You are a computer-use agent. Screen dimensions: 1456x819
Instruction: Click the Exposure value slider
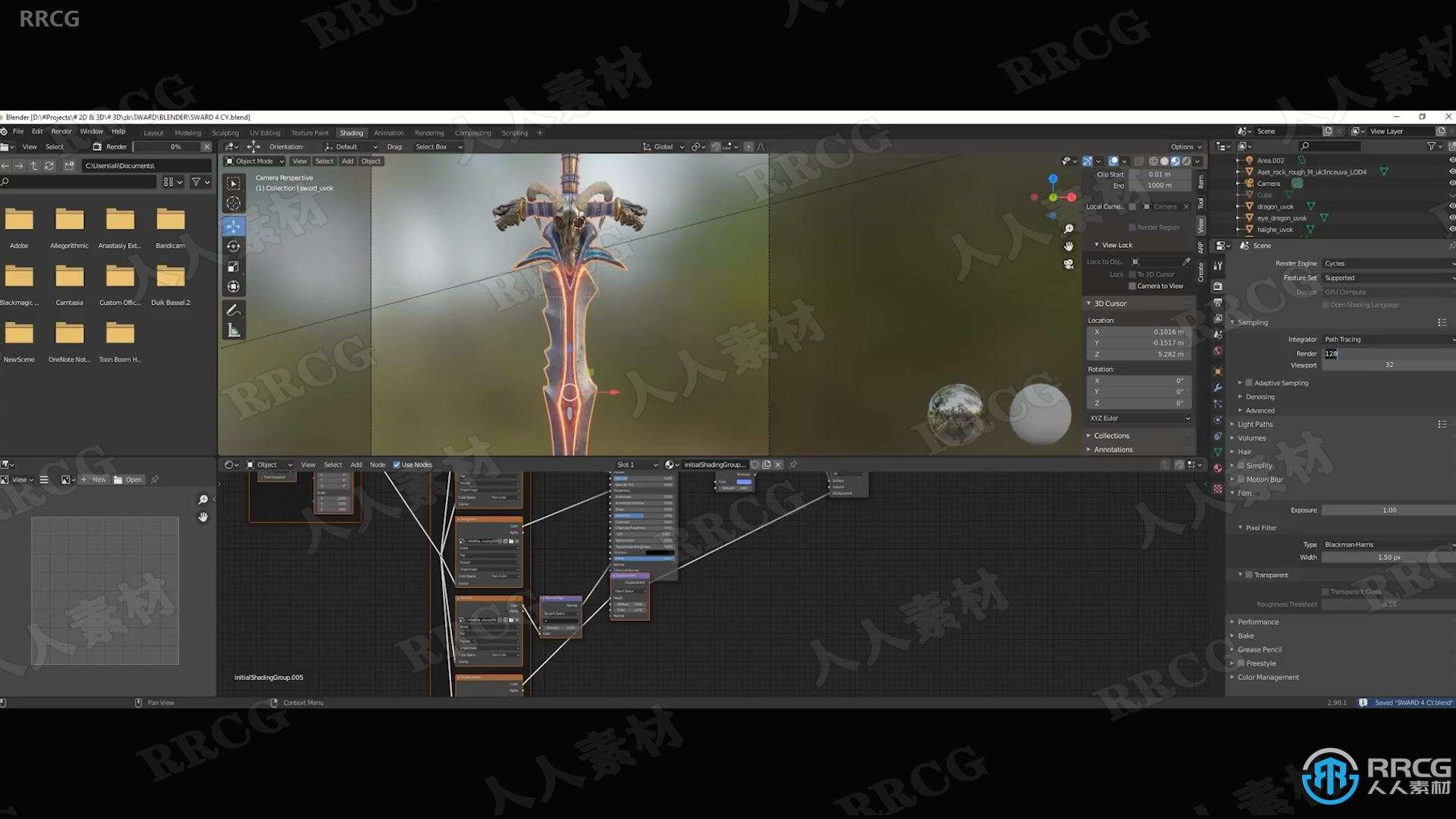coord(1389,510)
